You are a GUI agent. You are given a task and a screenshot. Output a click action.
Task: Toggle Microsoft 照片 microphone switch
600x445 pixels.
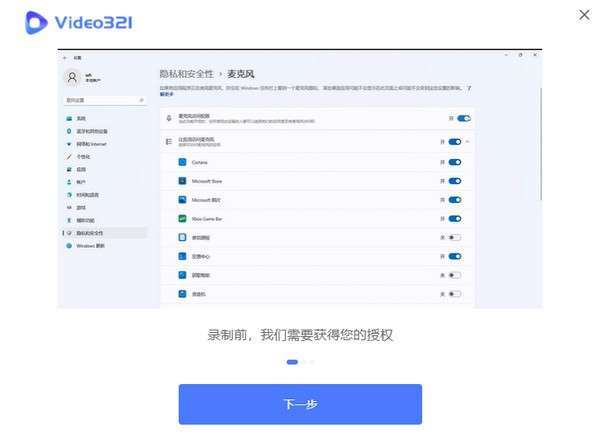tap(455, 200)
